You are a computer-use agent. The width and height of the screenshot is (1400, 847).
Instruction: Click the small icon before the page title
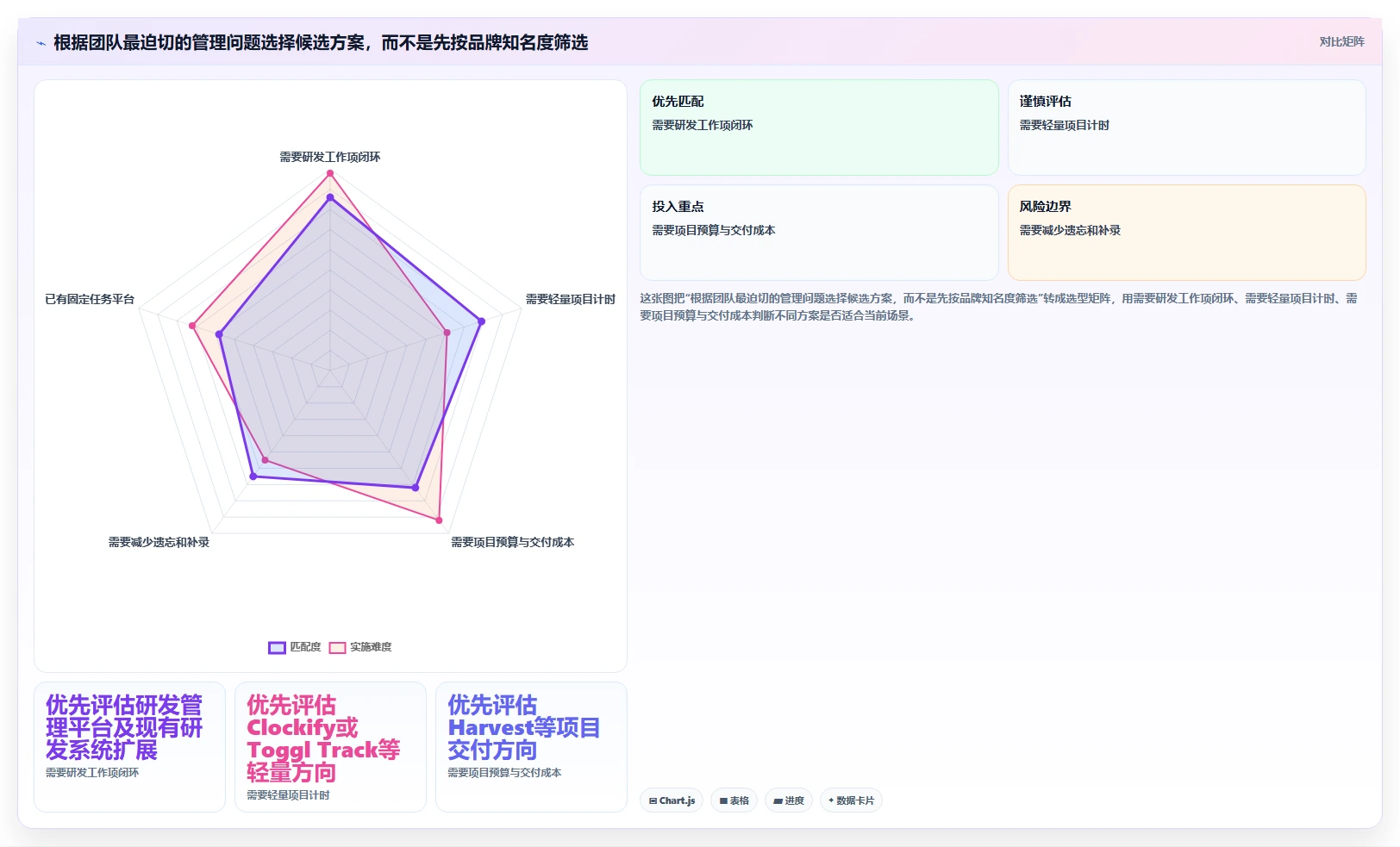(41, 43)
